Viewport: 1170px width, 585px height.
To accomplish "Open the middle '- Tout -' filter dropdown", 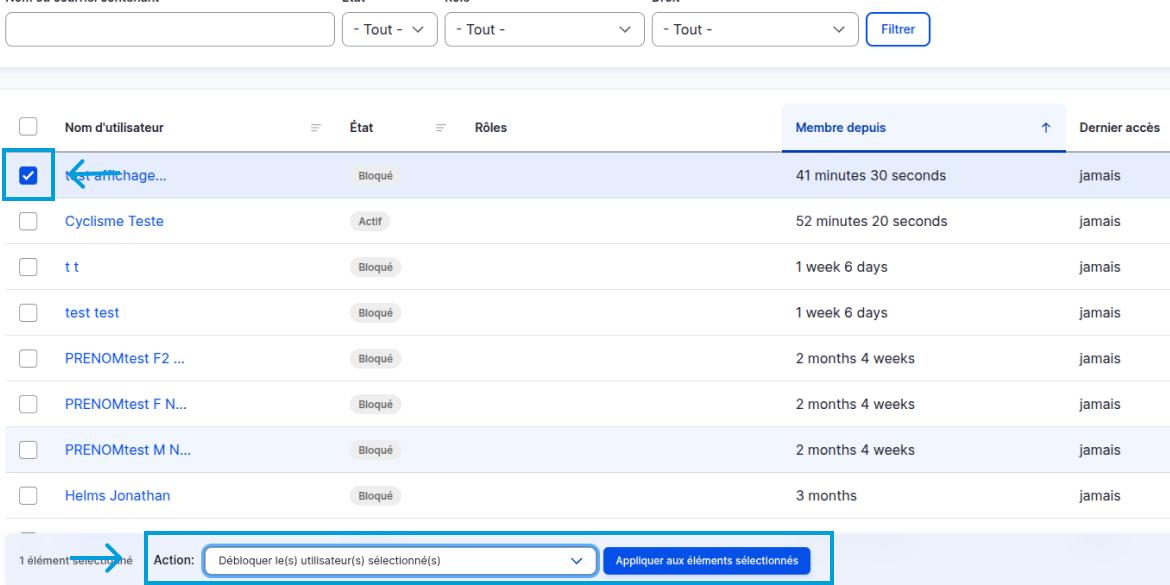I will [x=543, y=30].
